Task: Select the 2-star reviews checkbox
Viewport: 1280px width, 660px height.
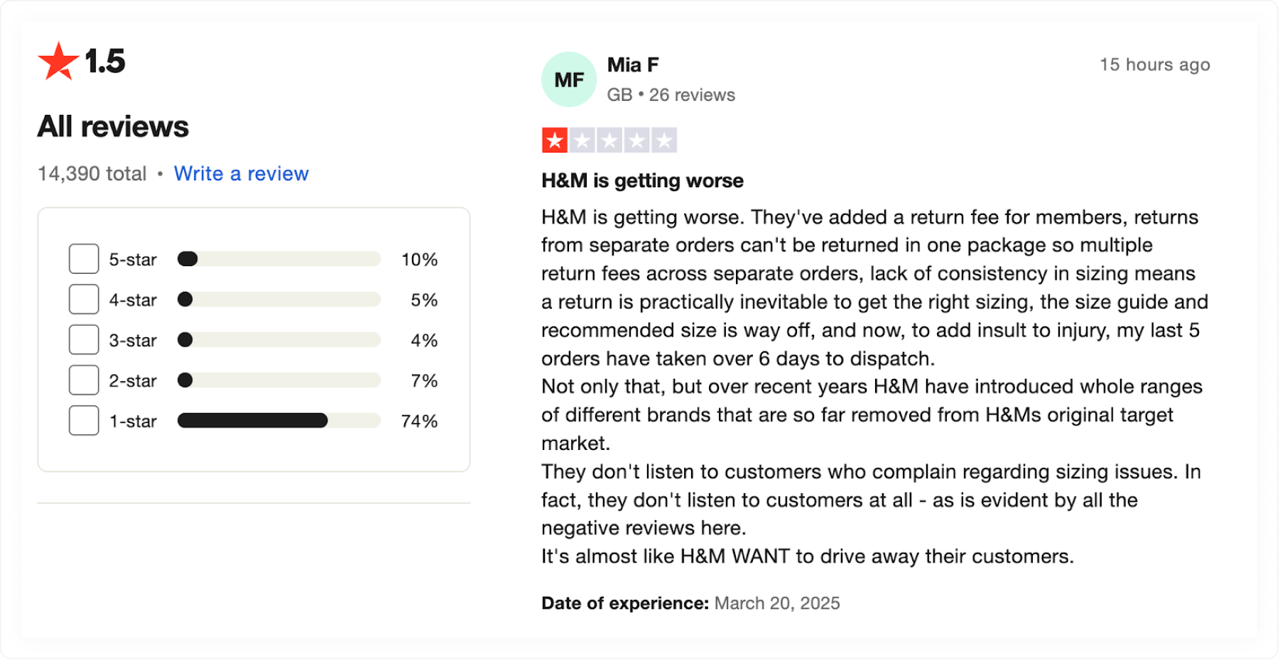Action: (x=84, y=381)
